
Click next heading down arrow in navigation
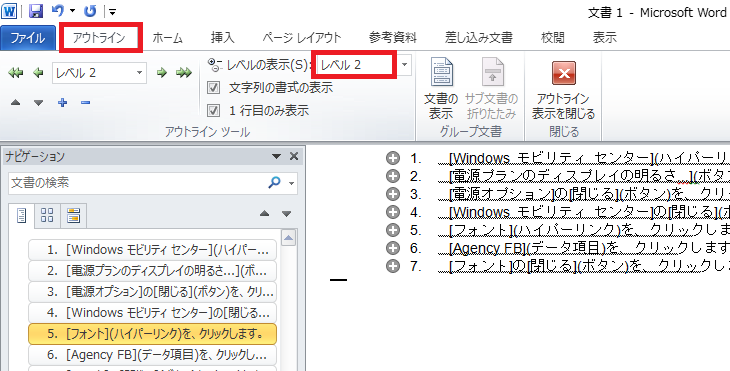[286, 214]
